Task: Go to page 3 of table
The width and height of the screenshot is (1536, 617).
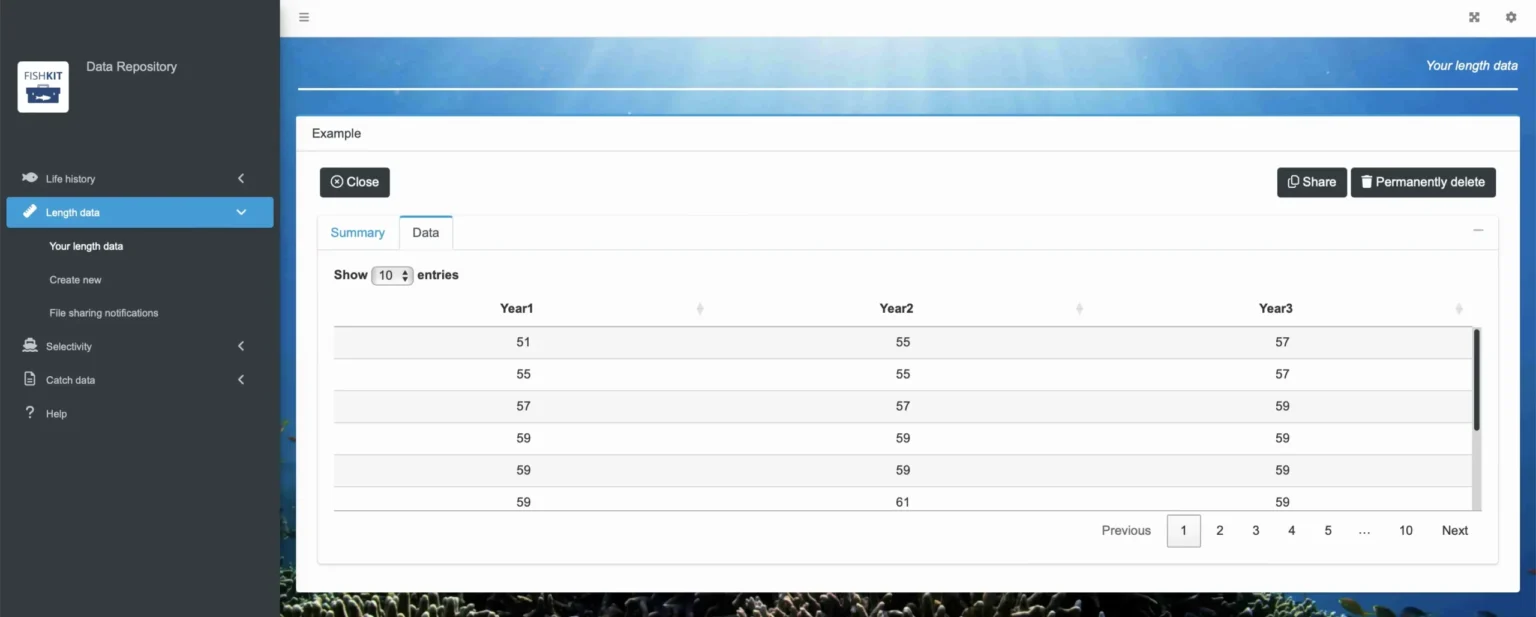Action: 1256,531
